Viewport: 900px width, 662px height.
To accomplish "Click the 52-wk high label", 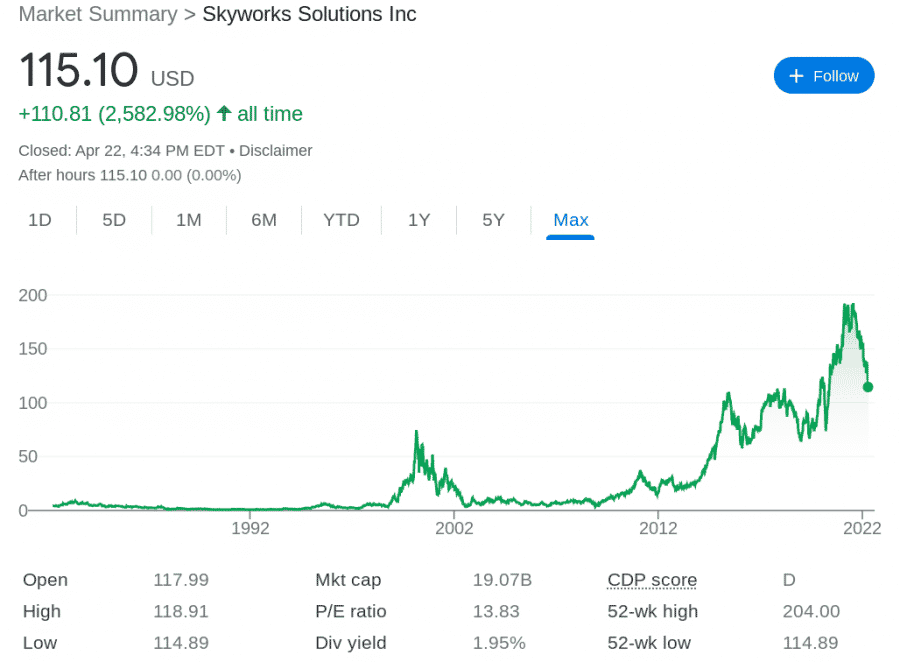I will pos(653,611).
